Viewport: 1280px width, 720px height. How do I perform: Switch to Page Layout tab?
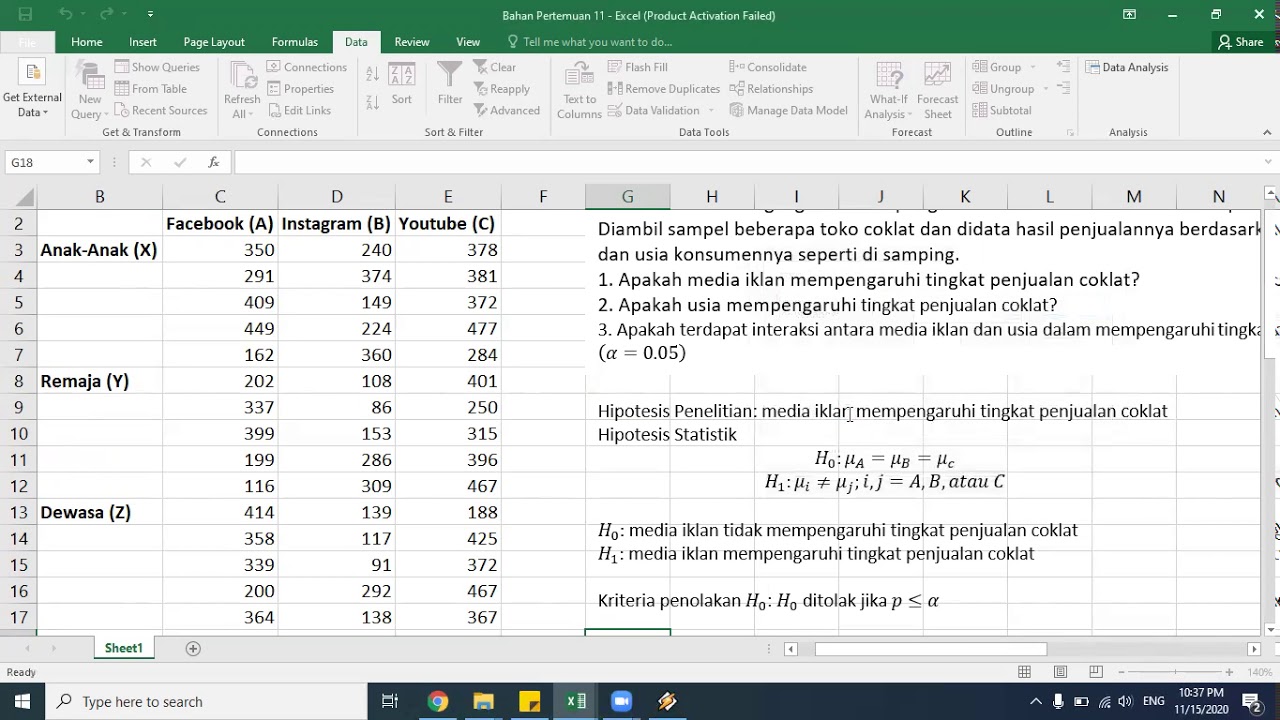[214, 42]
